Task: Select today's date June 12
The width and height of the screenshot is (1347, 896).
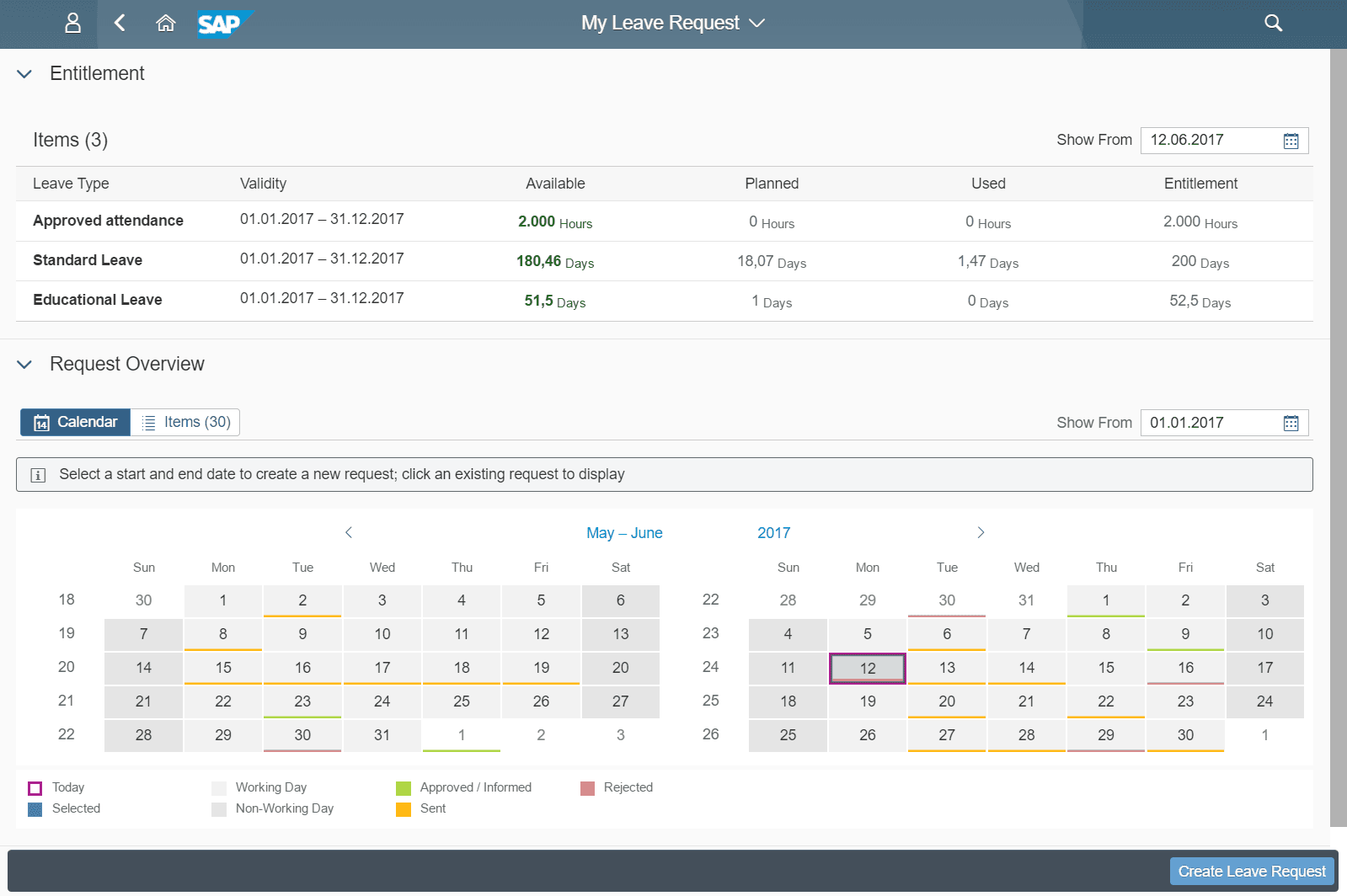Action: coord(868,669)
